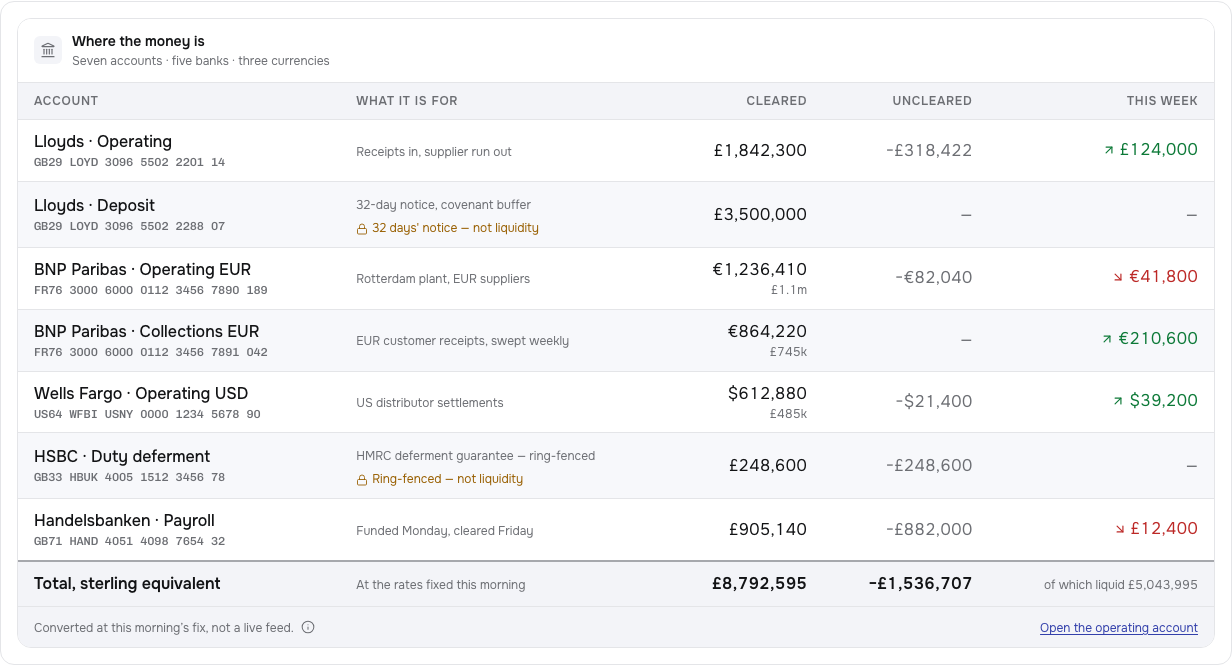
Task: Click the Funded Monday, cleared Friday description
Action: (445, 531)
